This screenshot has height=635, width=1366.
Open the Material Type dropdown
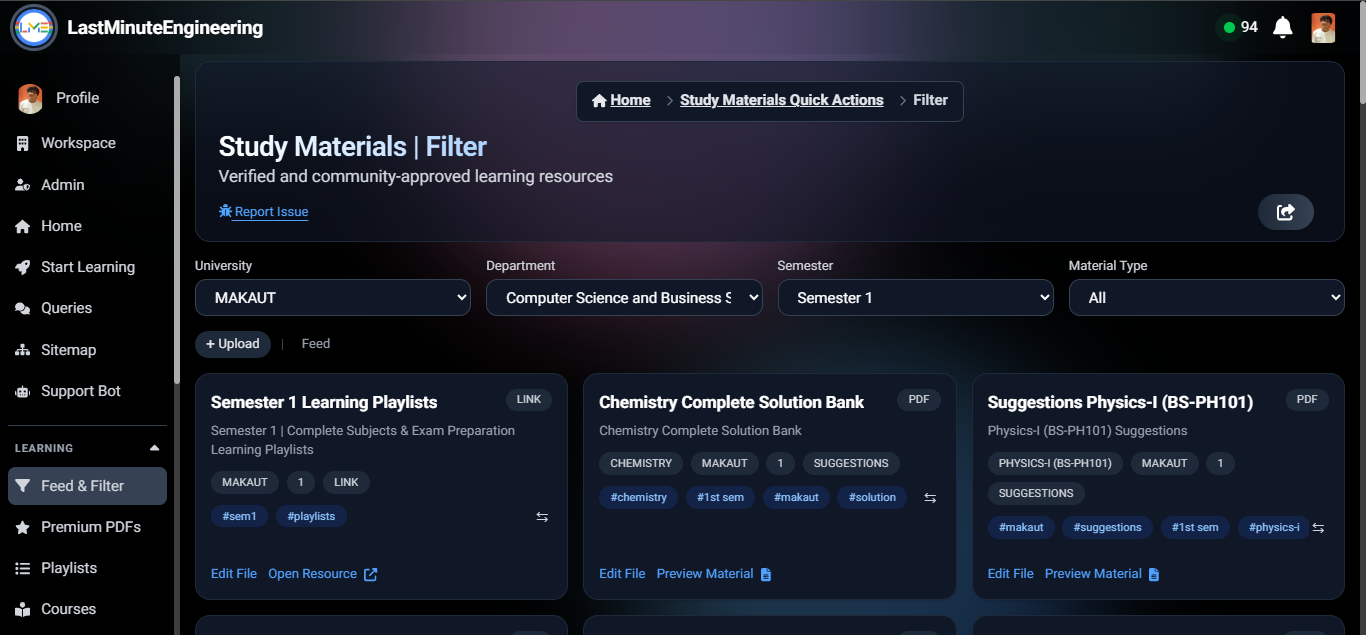1206,298
